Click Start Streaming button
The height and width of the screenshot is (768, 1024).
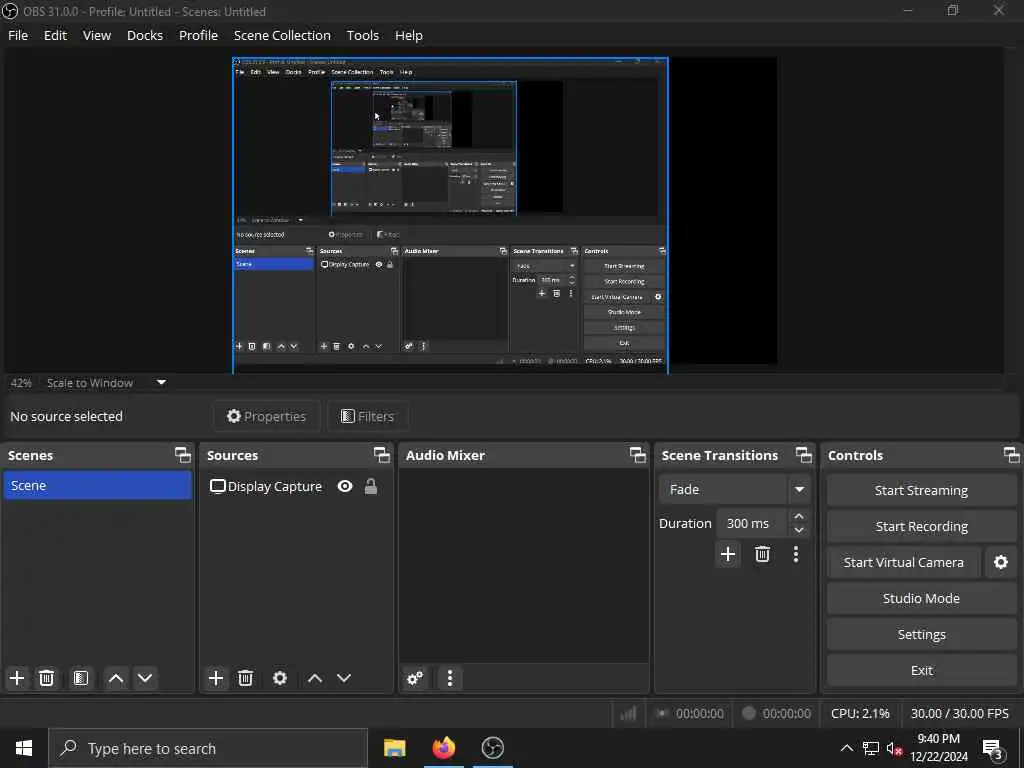921,490
